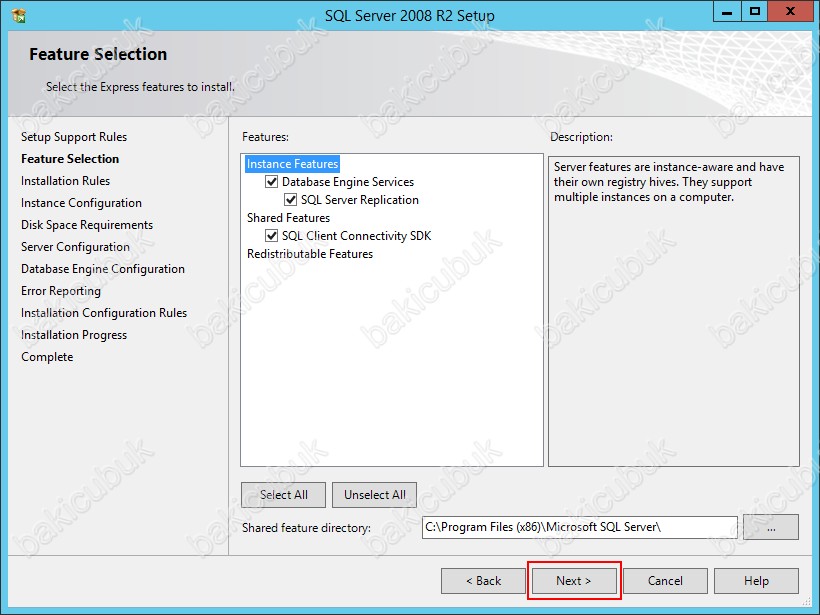Click the Installation Configuration Rules step
The height and width of the screenshot is (615, 820).
pos(104,313)
